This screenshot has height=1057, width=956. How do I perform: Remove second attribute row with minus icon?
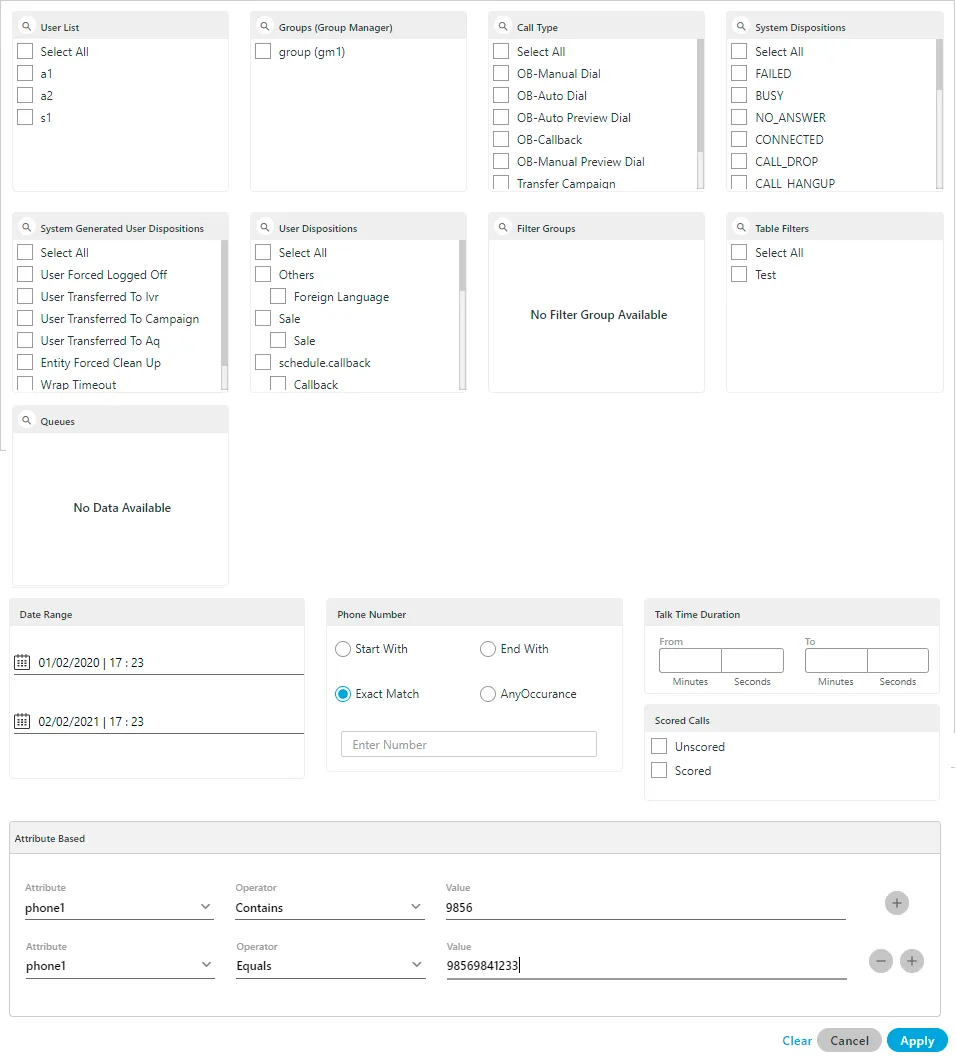pos(880,961)
